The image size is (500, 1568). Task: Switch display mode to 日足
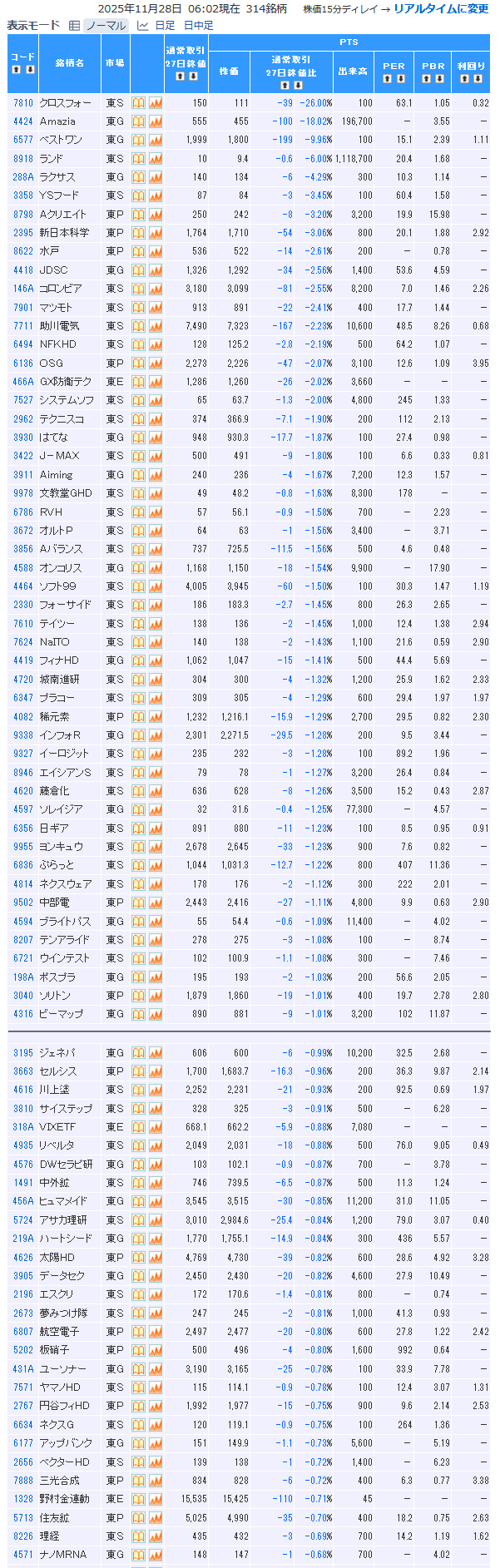click(x=164, y=26)
